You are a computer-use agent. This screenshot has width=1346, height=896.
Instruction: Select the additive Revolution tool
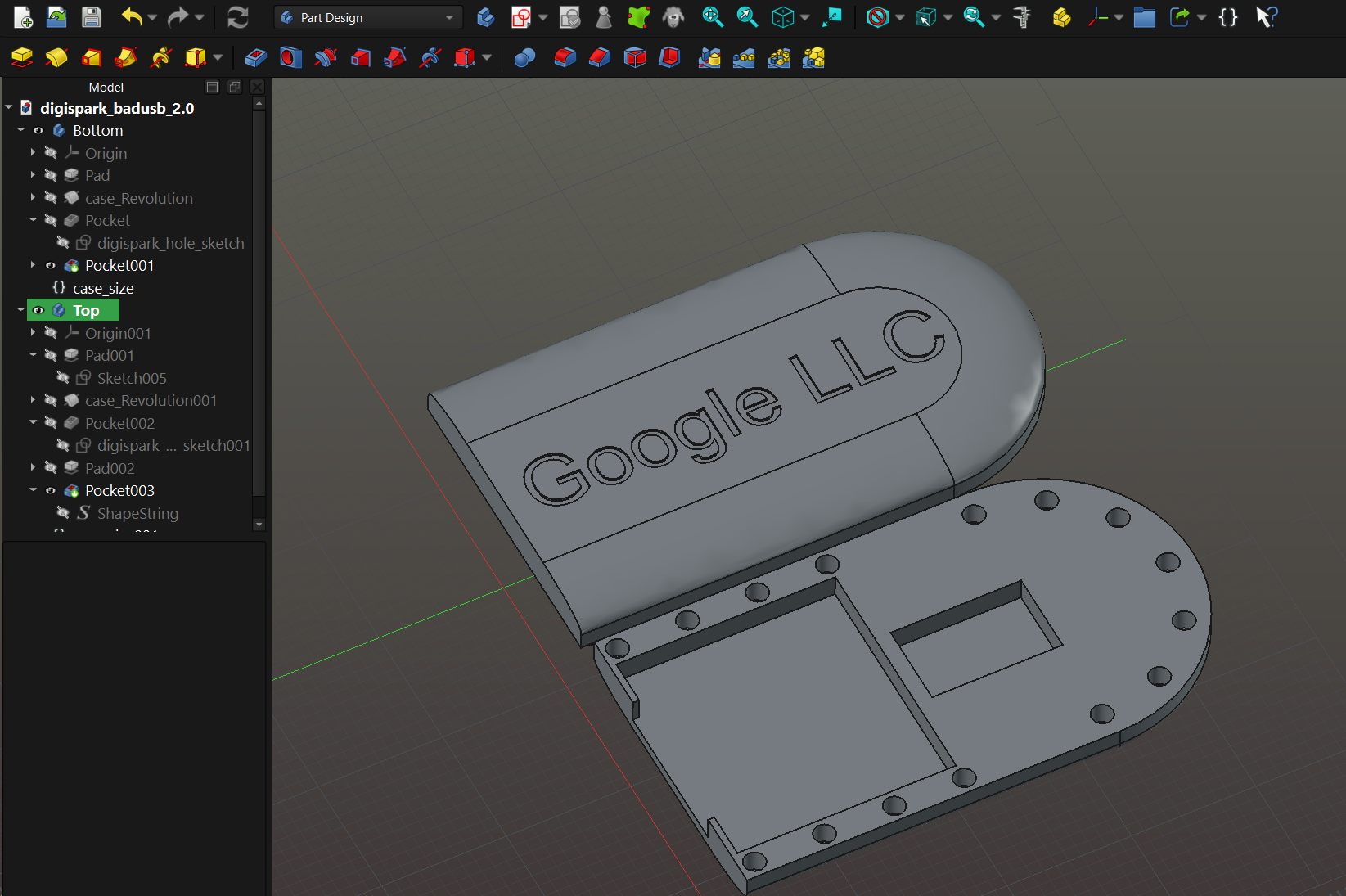point(56,57)
